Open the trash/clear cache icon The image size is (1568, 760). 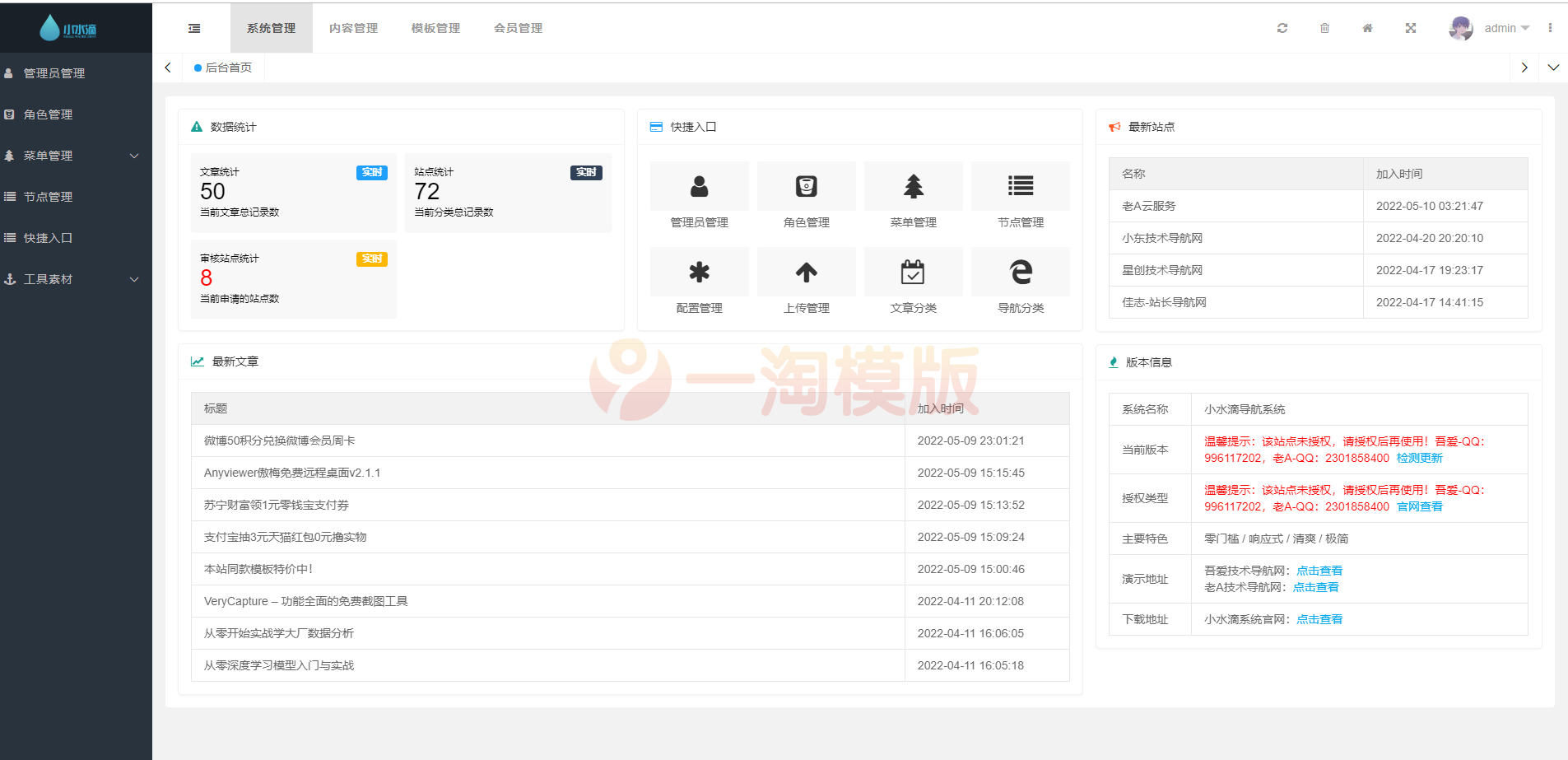[x=1325, y=27]
